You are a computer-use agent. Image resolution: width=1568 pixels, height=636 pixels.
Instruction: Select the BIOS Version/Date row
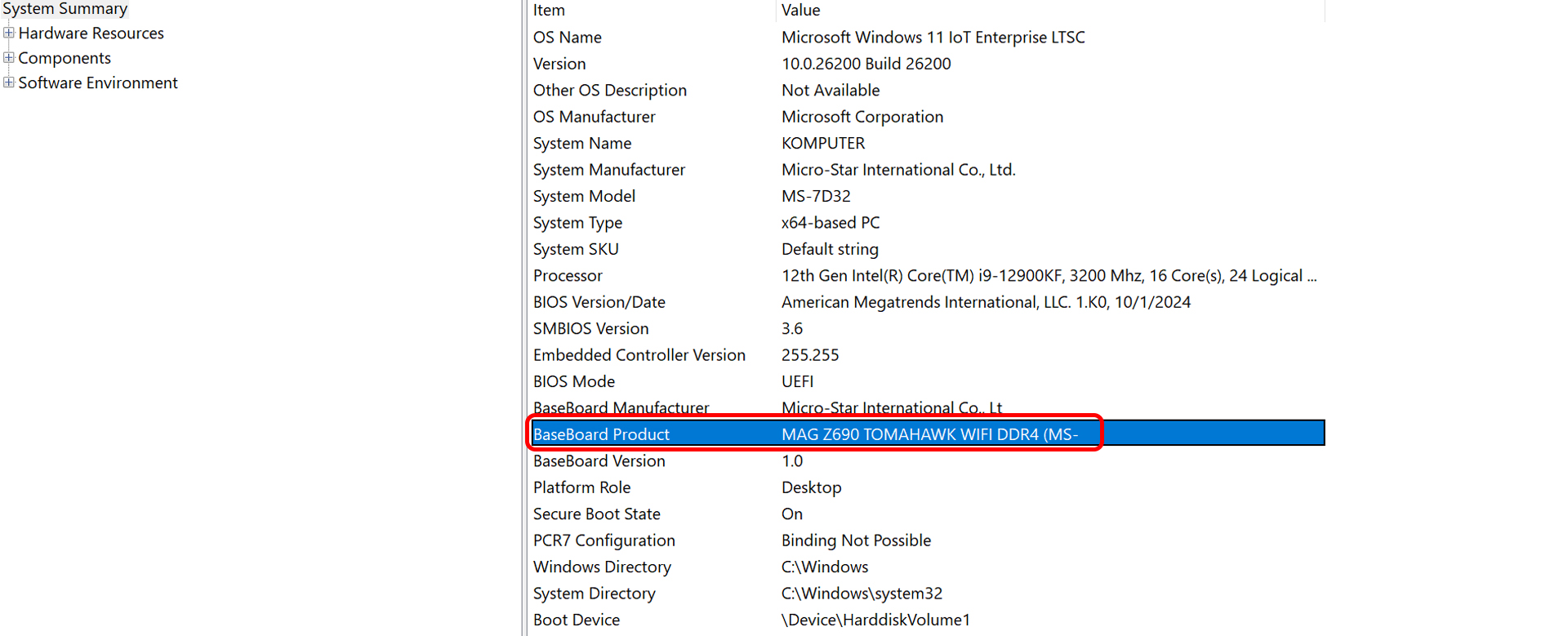(x=599, y=302)
